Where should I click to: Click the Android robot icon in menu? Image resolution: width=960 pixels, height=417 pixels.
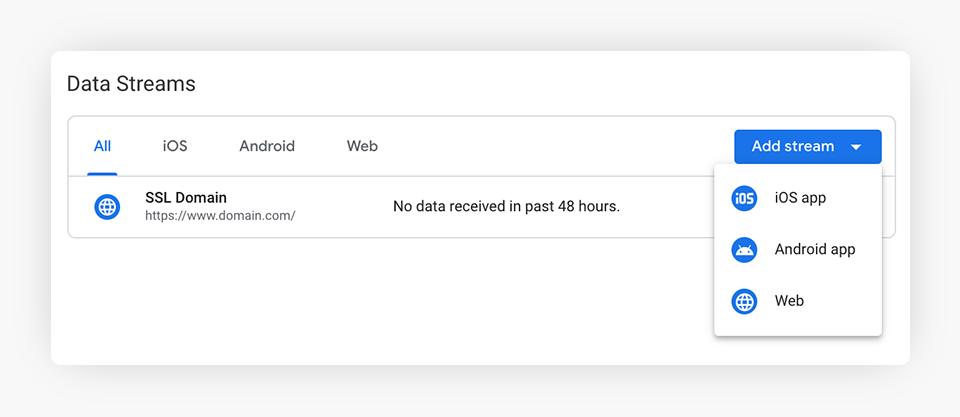[x=744, y=249]
